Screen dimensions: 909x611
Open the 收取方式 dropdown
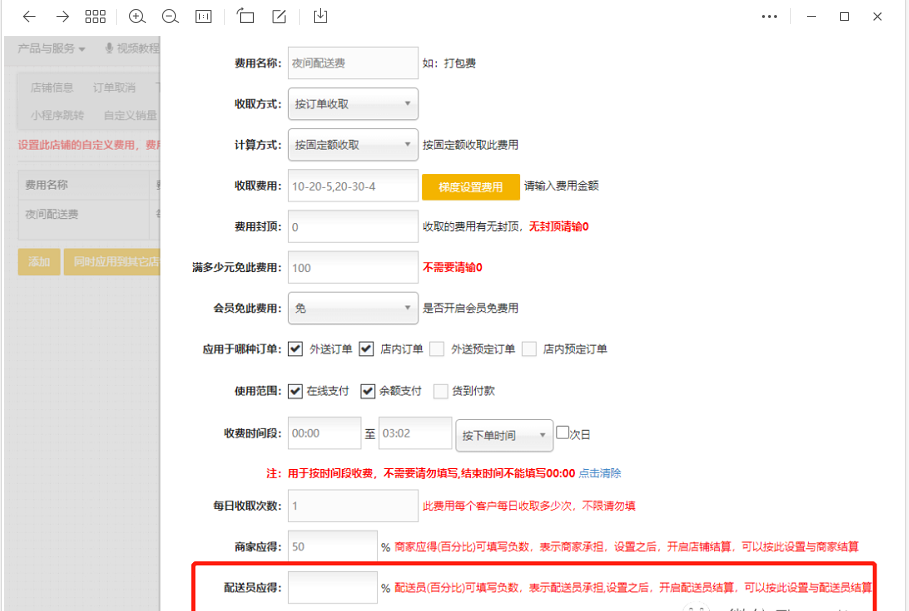point(352,104)
